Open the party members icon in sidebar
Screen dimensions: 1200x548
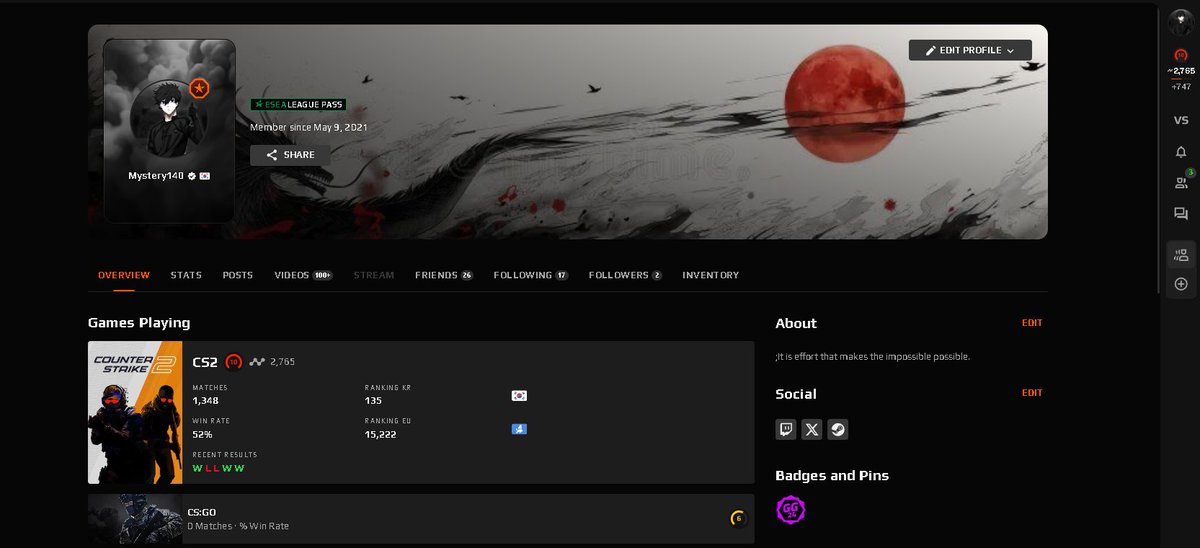pyautogui.click(x=1181, y=255)
